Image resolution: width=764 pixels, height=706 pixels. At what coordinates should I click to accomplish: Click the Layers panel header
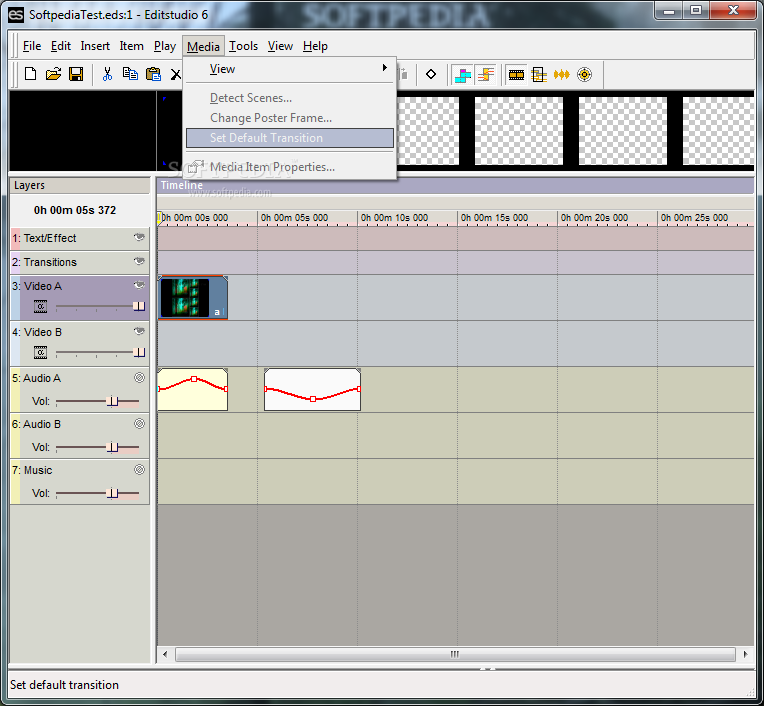[x=80, y=185]
